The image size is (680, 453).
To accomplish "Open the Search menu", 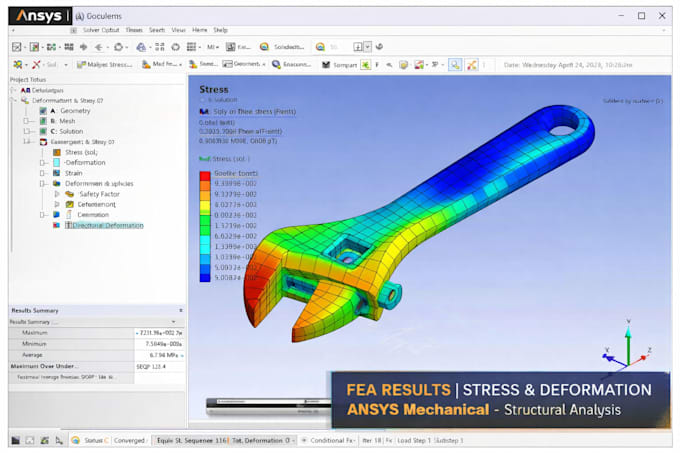I will [x=157, y=30].
